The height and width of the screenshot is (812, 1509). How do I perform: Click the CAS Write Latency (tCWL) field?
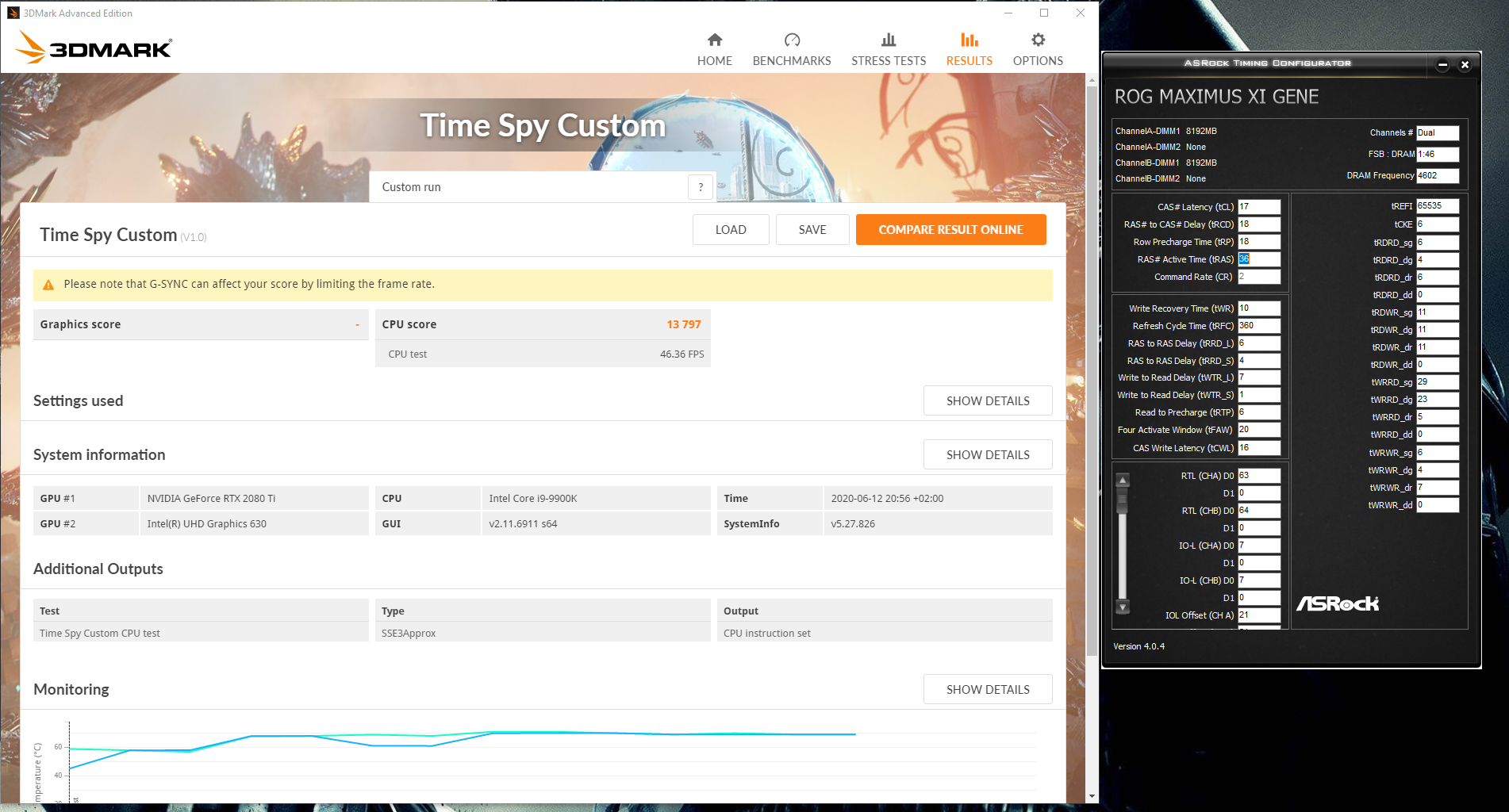point(1259,448)
